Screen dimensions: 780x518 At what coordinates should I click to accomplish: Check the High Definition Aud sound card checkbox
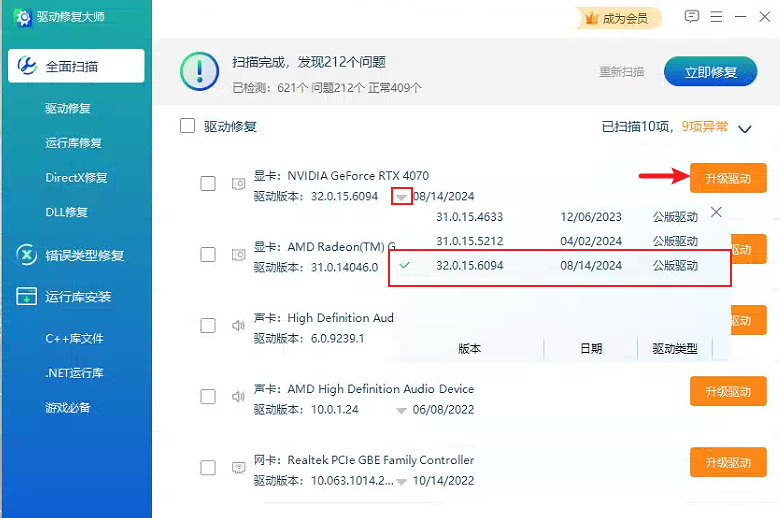tap(208, 326)
